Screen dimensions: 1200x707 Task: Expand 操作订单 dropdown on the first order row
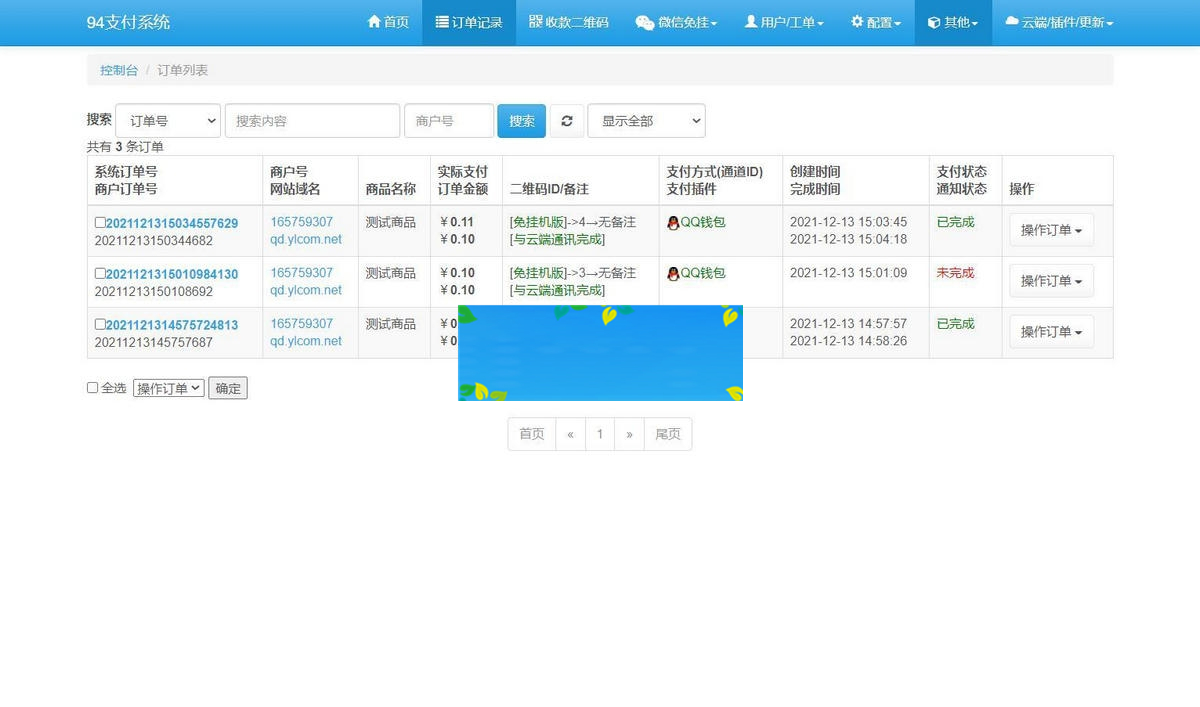click(x=1051, y=230)
